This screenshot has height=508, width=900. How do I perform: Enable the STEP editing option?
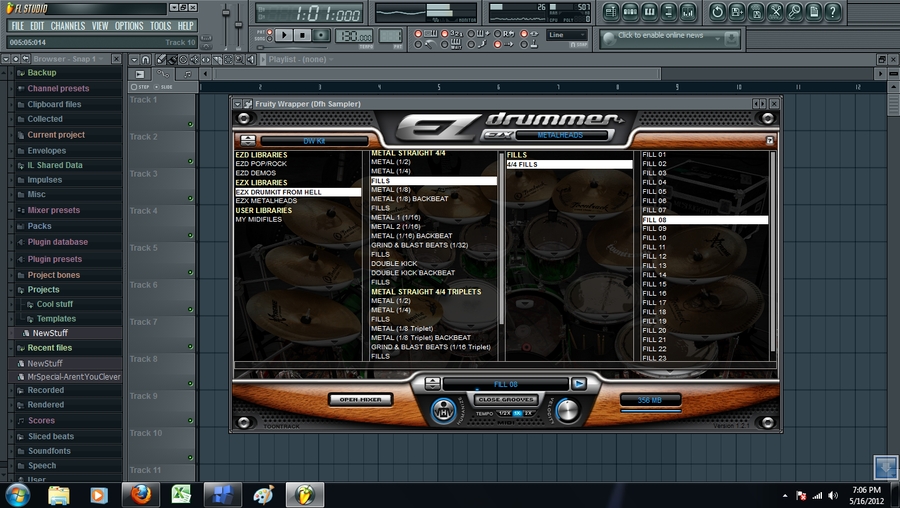(x=135, y=87)
